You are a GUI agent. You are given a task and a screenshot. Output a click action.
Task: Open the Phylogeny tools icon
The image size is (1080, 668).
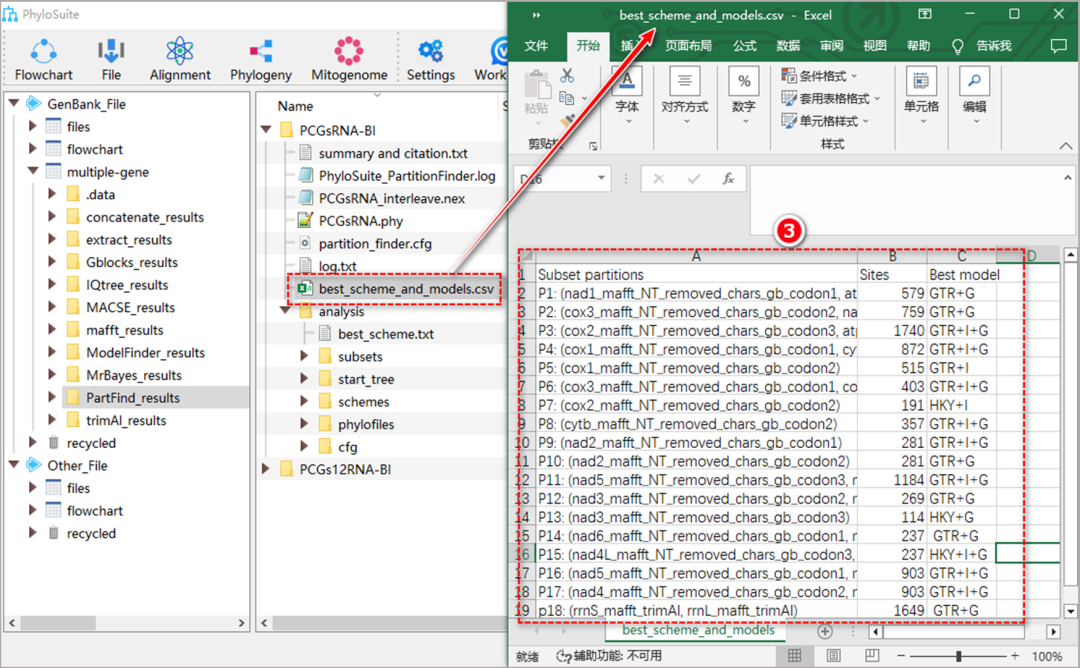[260, 59]
